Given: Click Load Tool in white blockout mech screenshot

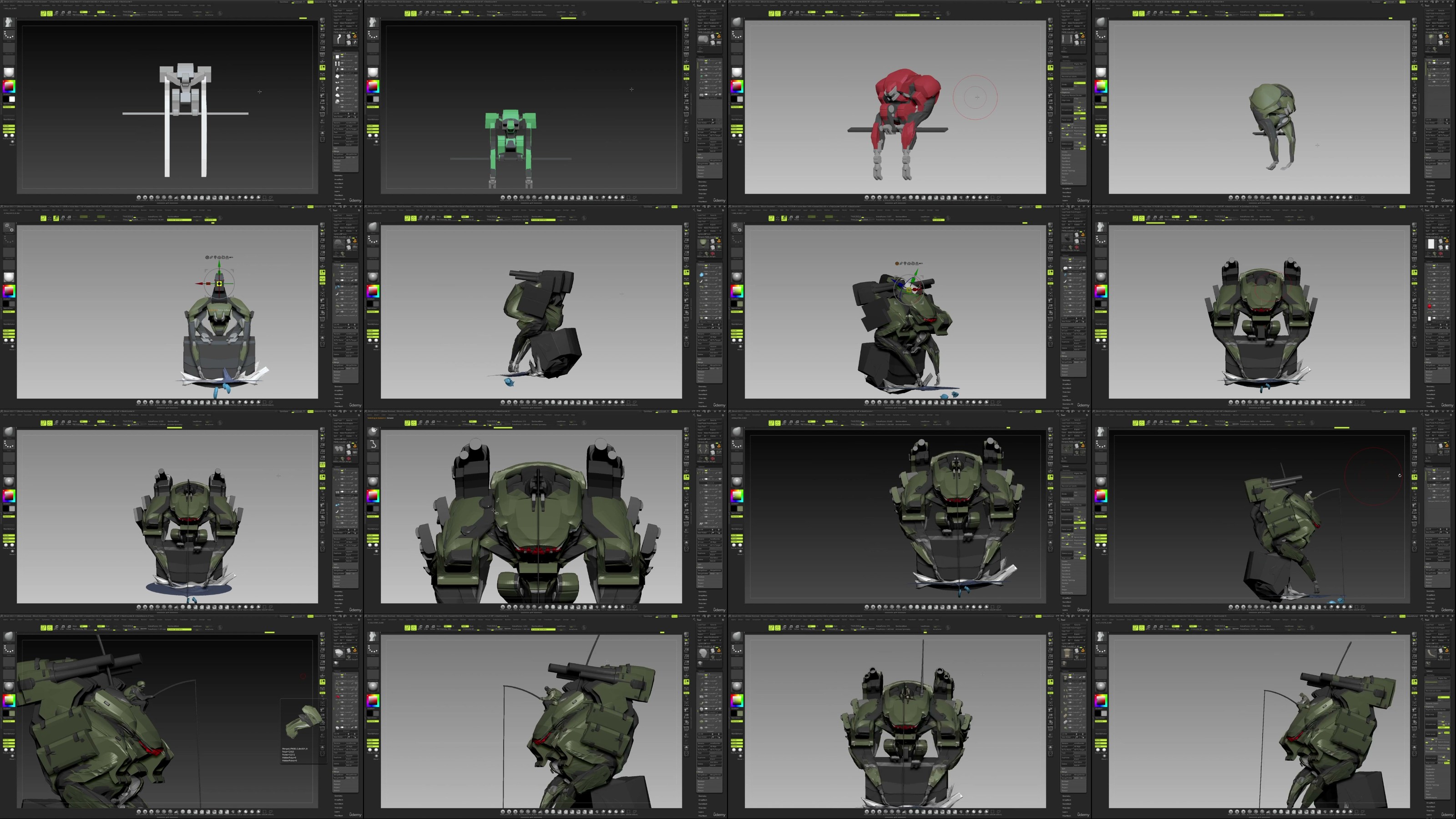Looking at the screenshot, I should point(338,10).
